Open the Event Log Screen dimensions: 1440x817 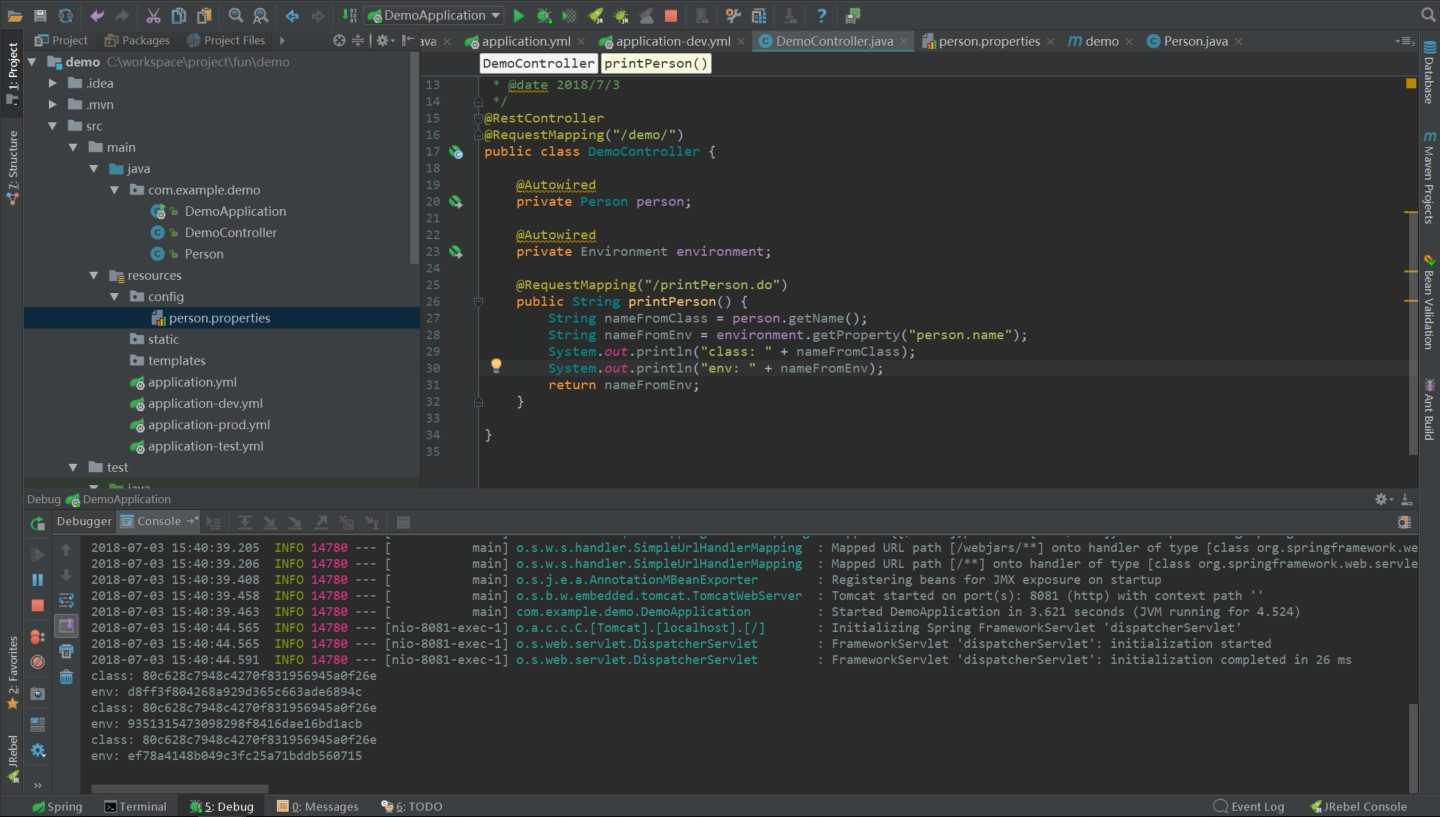coord(1248,806)
